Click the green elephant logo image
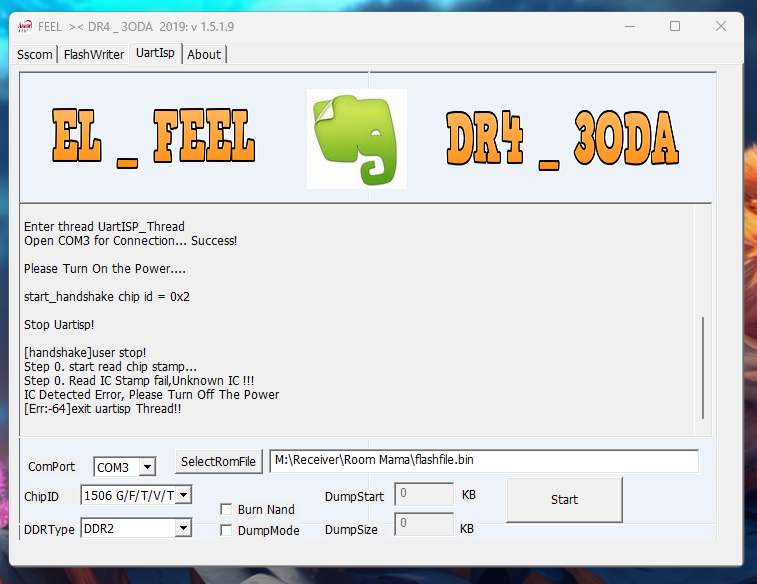The height and width of the screenshot is (584, 757). (357, 139)
